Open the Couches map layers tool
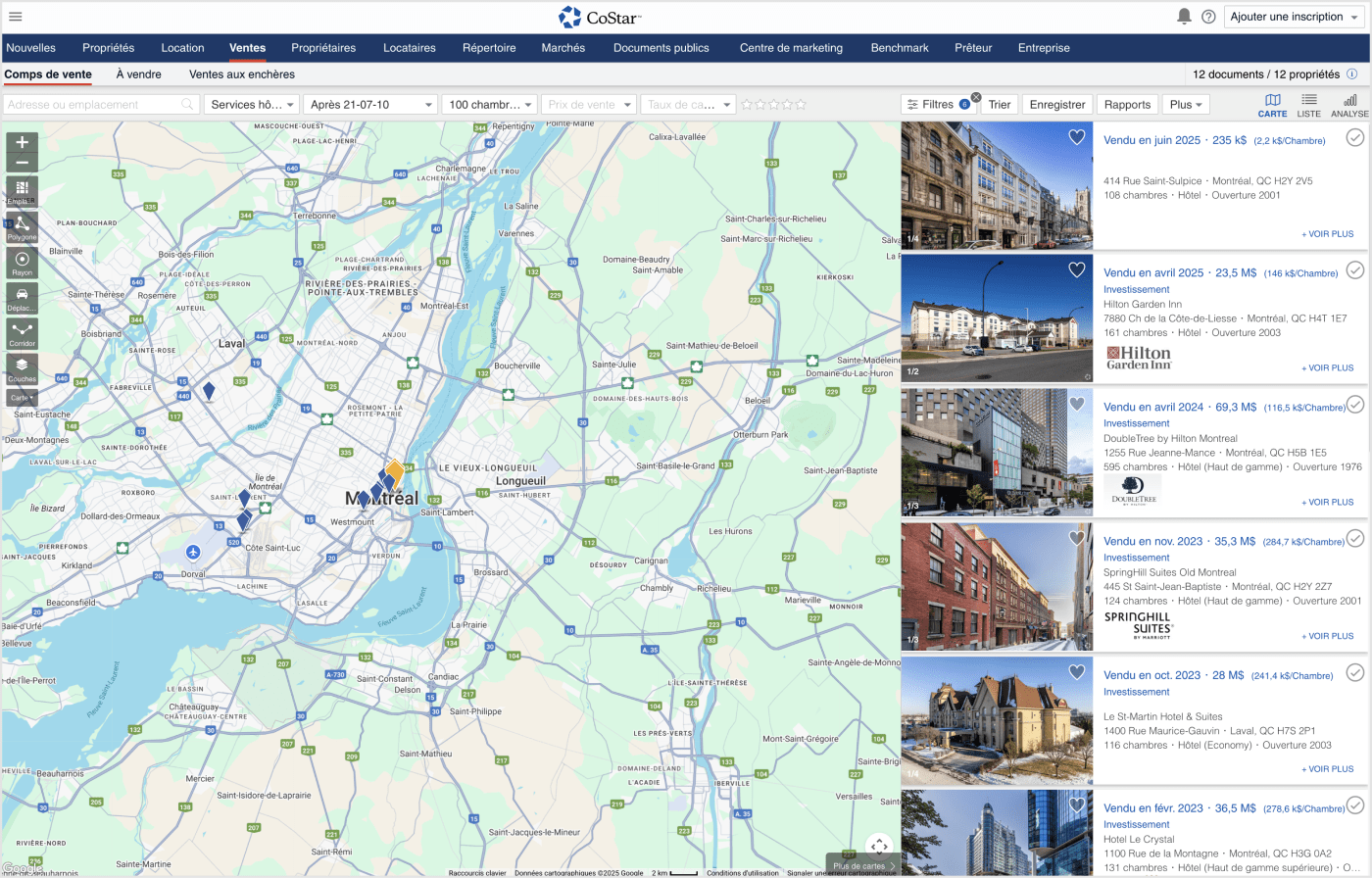 pyautogui.click(x=22, y=369)
